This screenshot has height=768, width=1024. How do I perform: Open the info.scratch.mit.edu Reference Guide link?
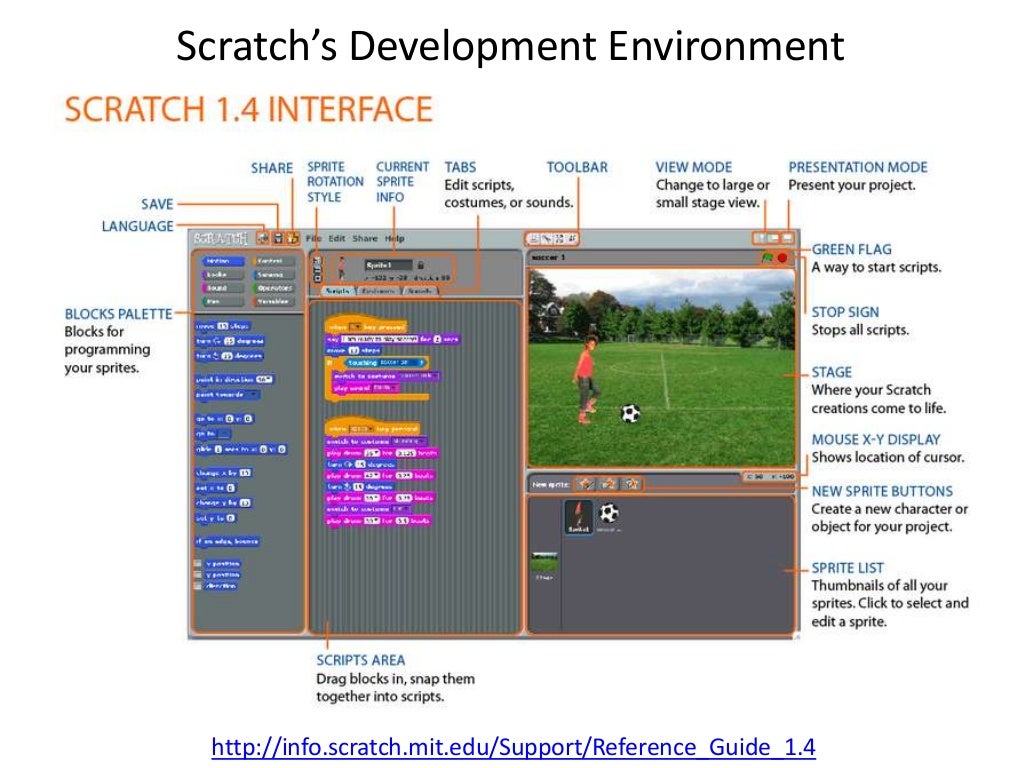click(513, 746)
